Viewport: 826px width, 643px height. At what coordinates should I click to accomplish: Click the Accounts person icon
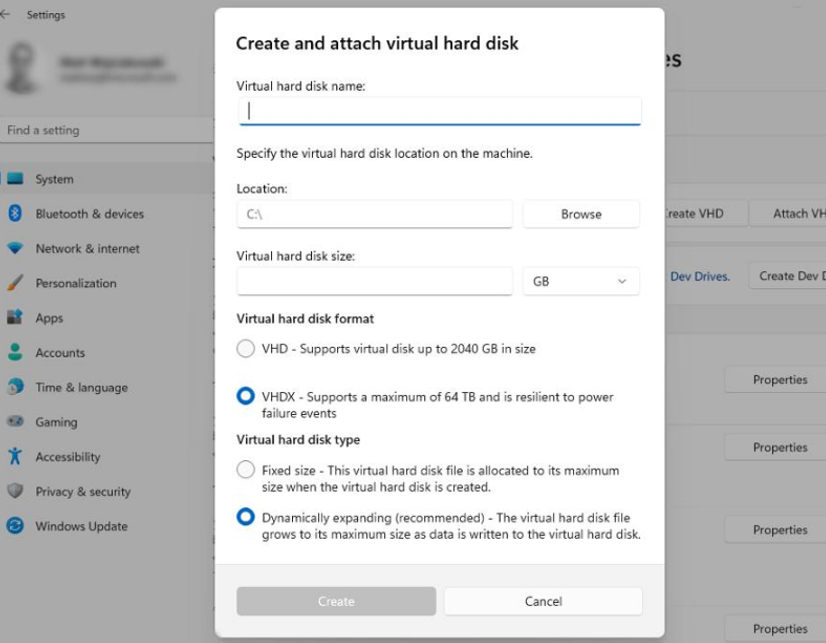15,352
